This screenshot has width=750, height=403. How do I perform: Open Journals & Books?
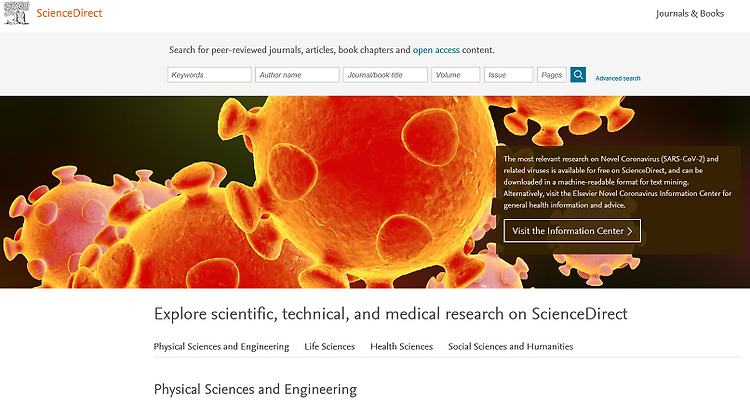click(690, 13)
